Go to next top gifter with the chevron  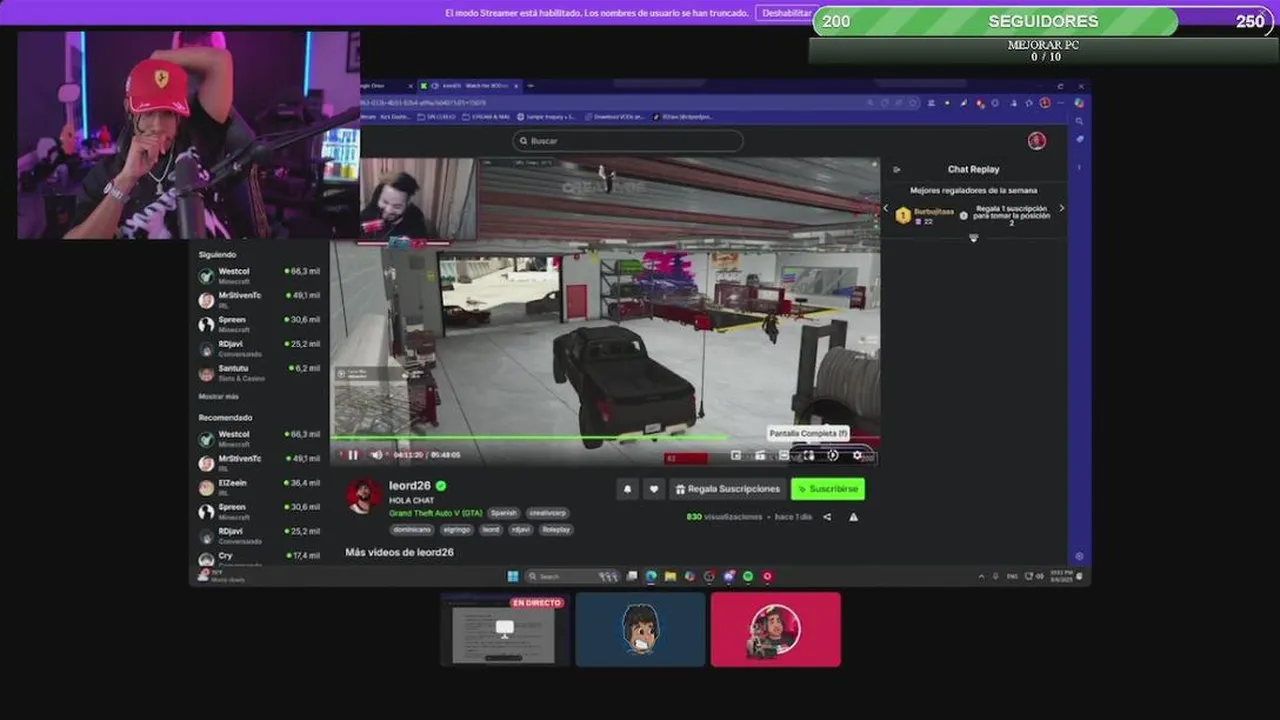pyautogui.click(x=1061, y=209)
